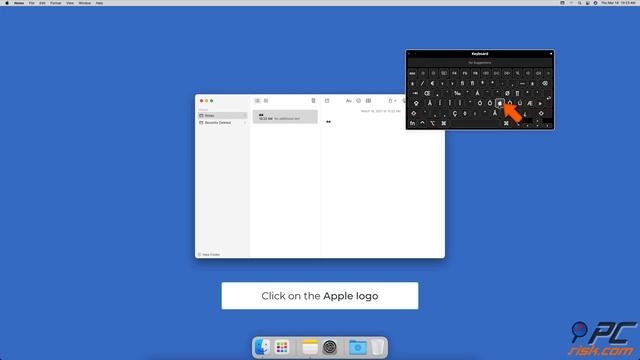The image size is (640, 360).
Task: Click the € key on the keyboard
Action: 432,83
